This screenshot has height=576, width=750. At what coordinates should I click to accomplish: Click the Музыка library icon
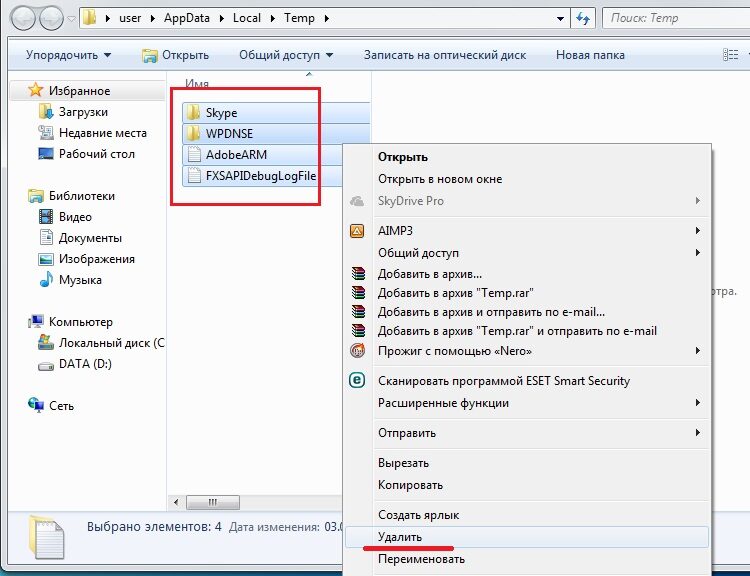coord(45,280)
